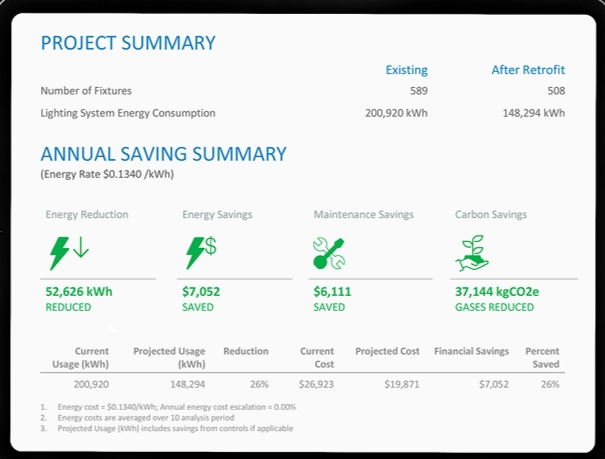The width and height of the screenshot is (605, 459).
Task: Click footnote 2 about 10 analysis period
Action: [x=137, y=418]
